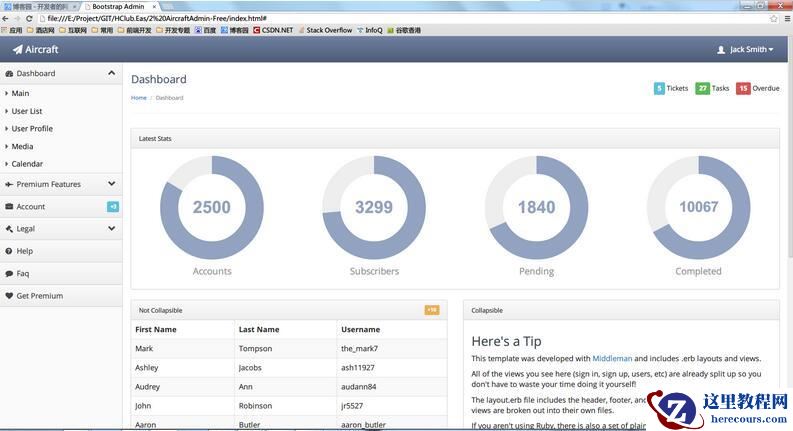Image resolution: width=793 pixels, height=431 pixels.
Task: Click the blue badge on Account row
Action: [113, 206]
